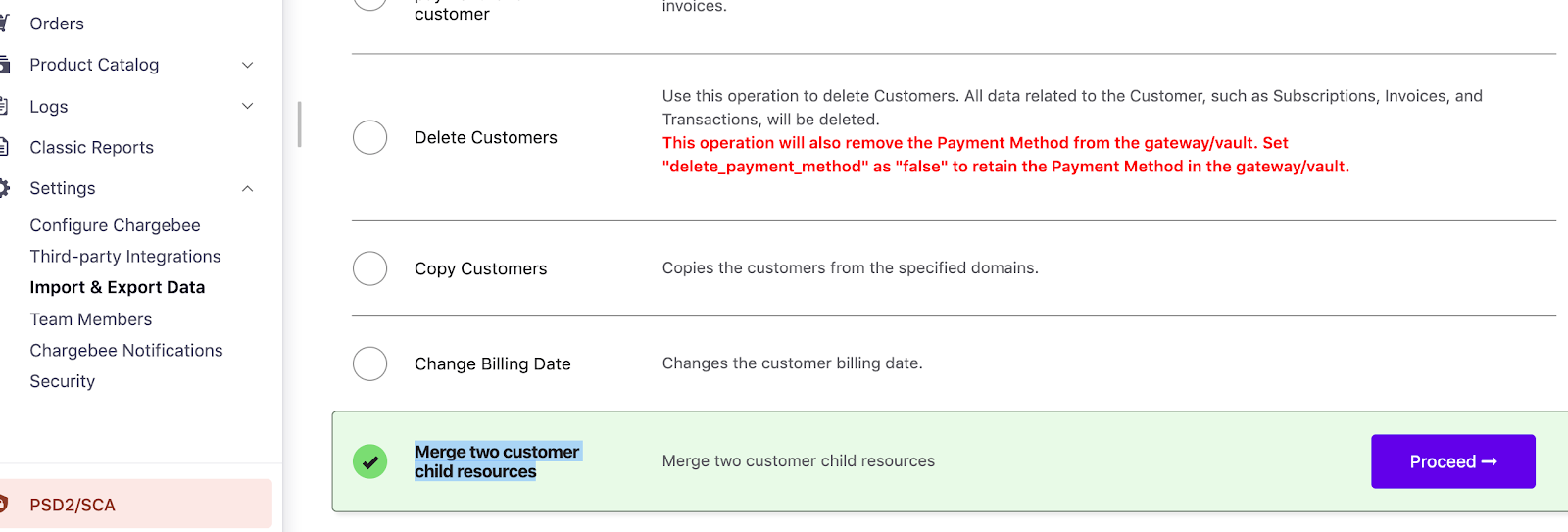Click the Classic Reports document icon

point(4,147)
